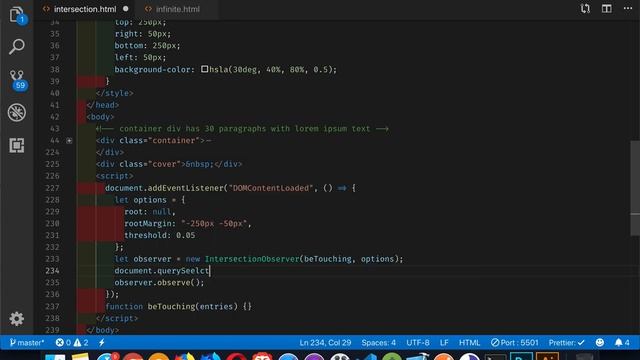Click the master branch in status bar
This screenshot has height=360, width=640.
click(27, 342)
